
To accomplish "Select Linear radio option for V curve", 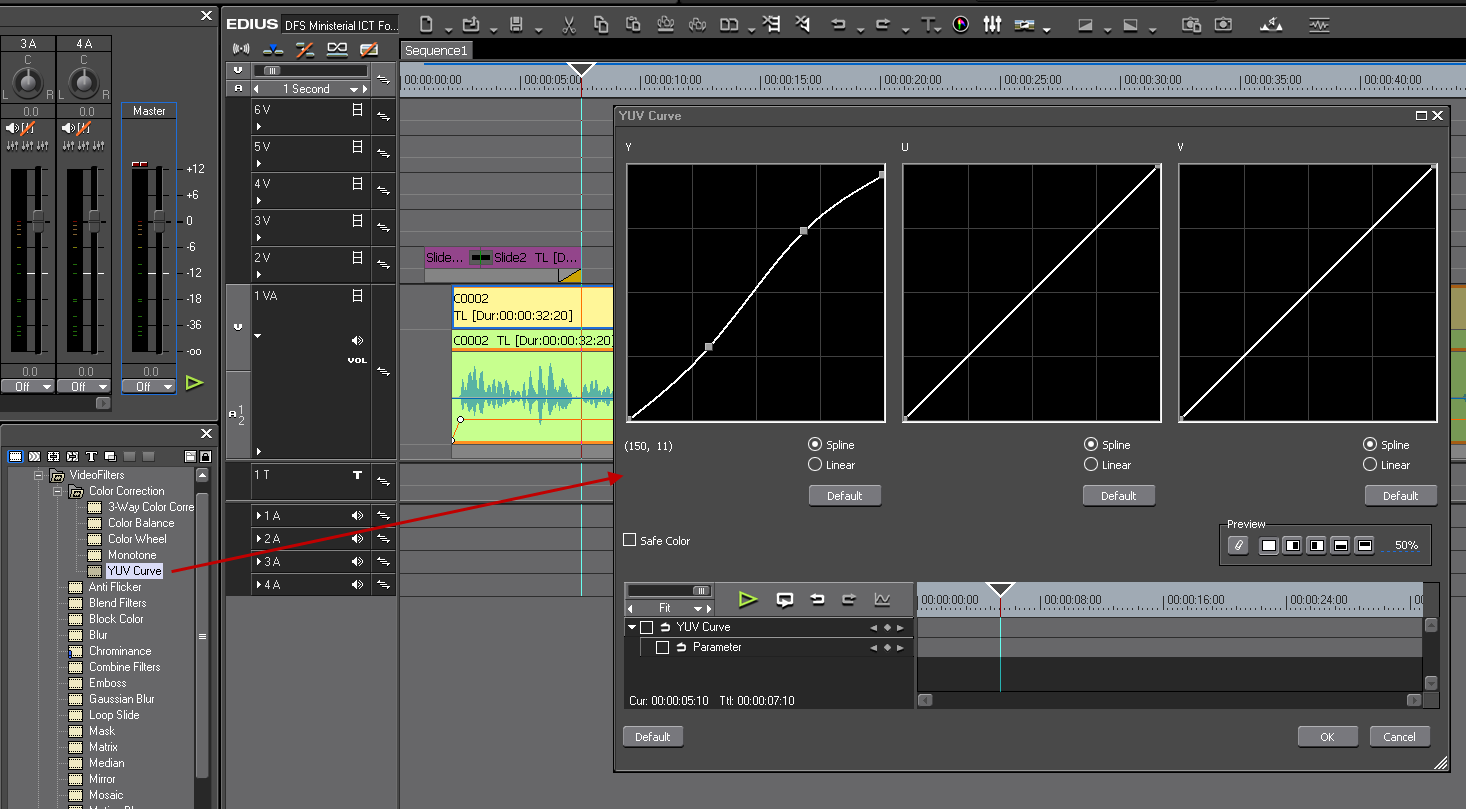I will tap(1370, 465).
